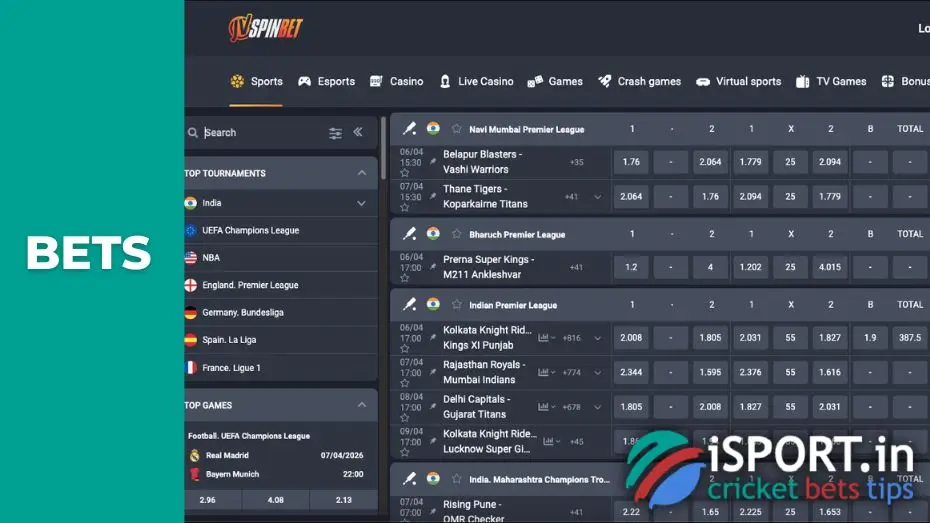Favorite Delhi Capitals match star

[405, 417]
